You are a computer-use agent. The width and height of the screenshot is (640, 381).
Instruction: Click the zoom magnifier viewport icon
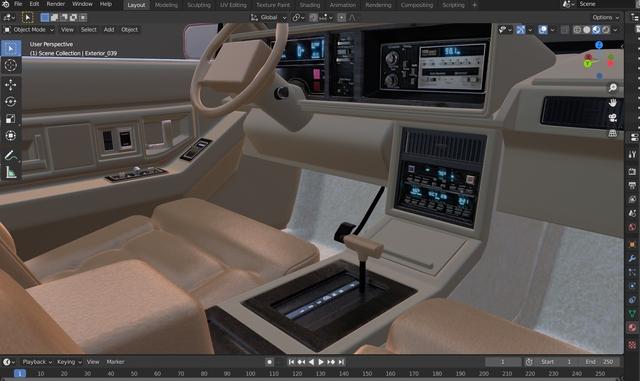pos(612,87)
